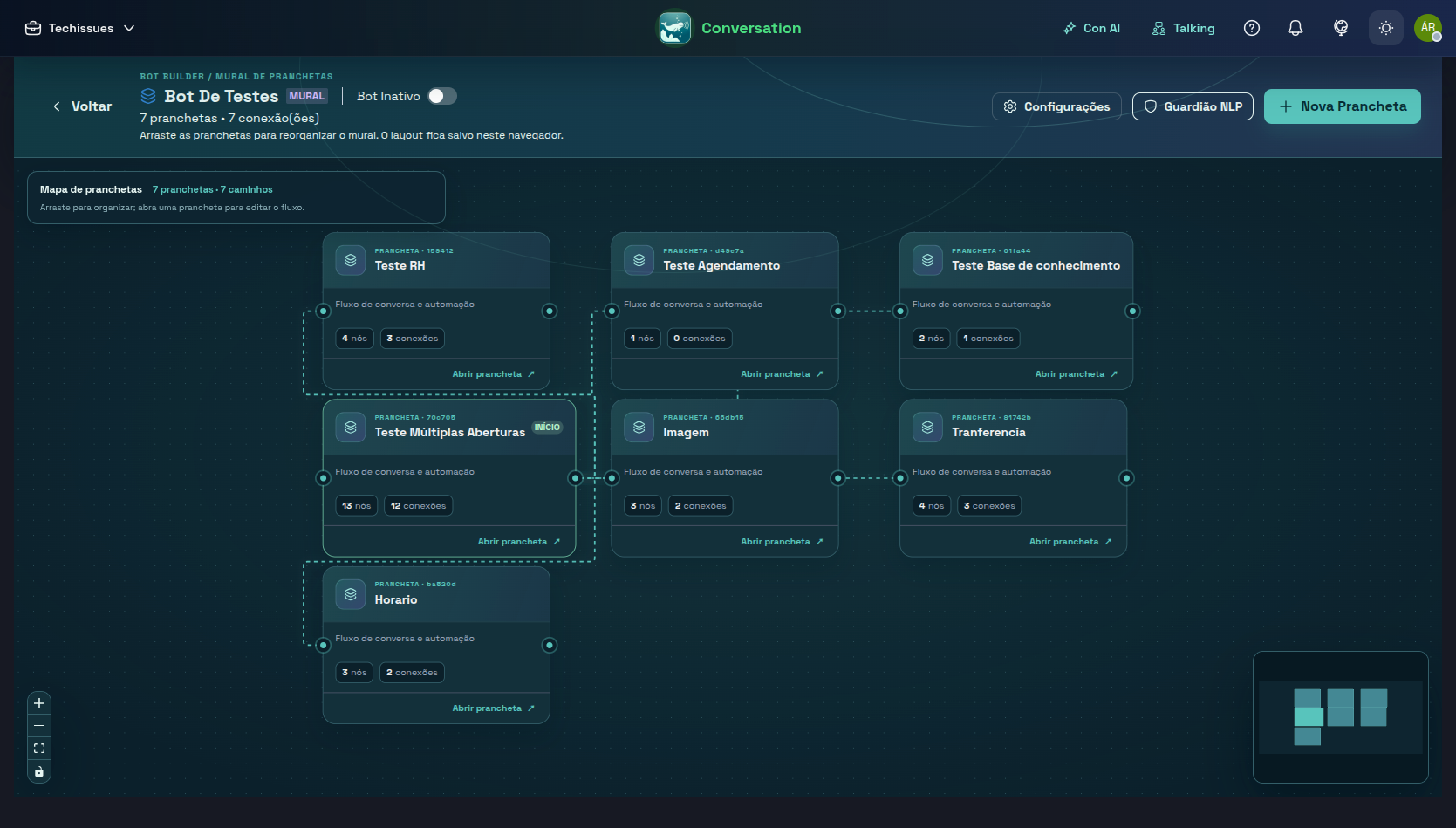
Task: Open the AR user avatar menu
Action: (x=1428, y=28)
